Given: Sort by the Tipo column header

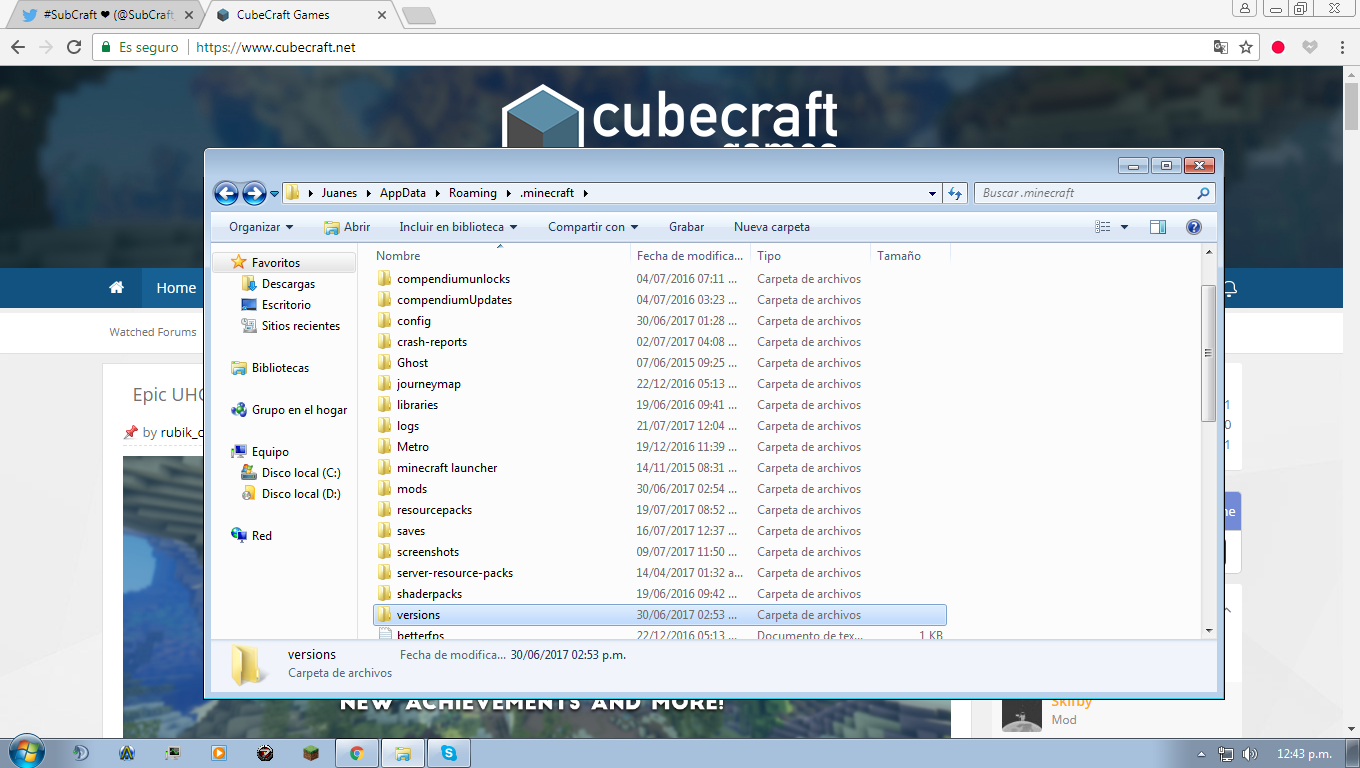Looking at the screenshot, I should coord(810,256).
